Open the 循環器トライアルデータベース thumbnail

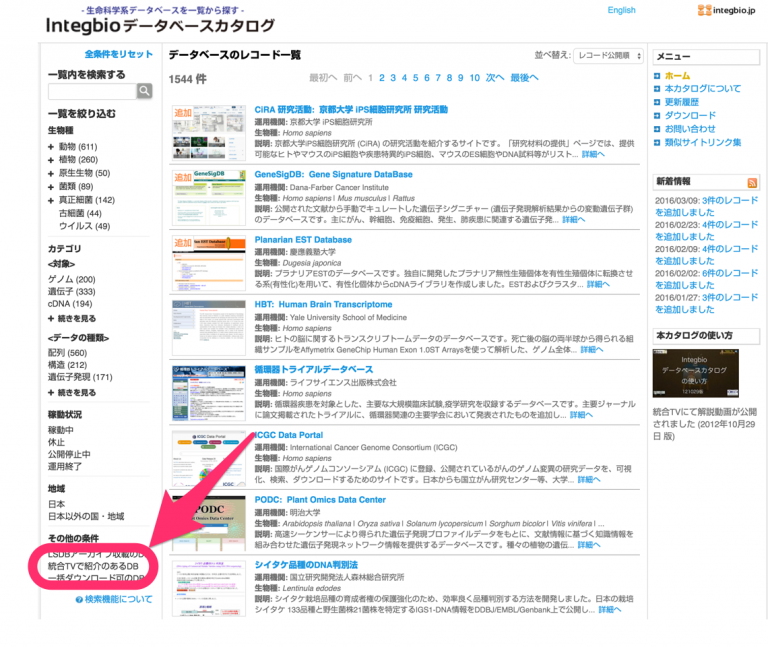click(x=209, y=393)
